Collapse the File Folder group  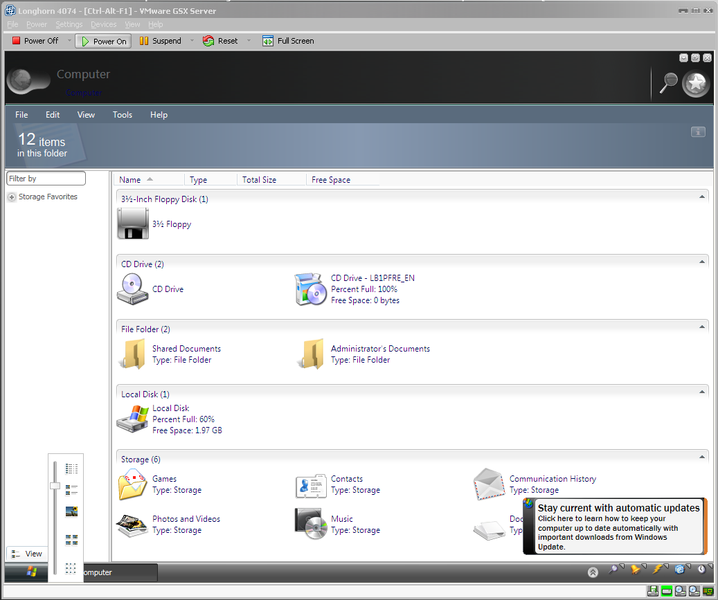point(703,328)
